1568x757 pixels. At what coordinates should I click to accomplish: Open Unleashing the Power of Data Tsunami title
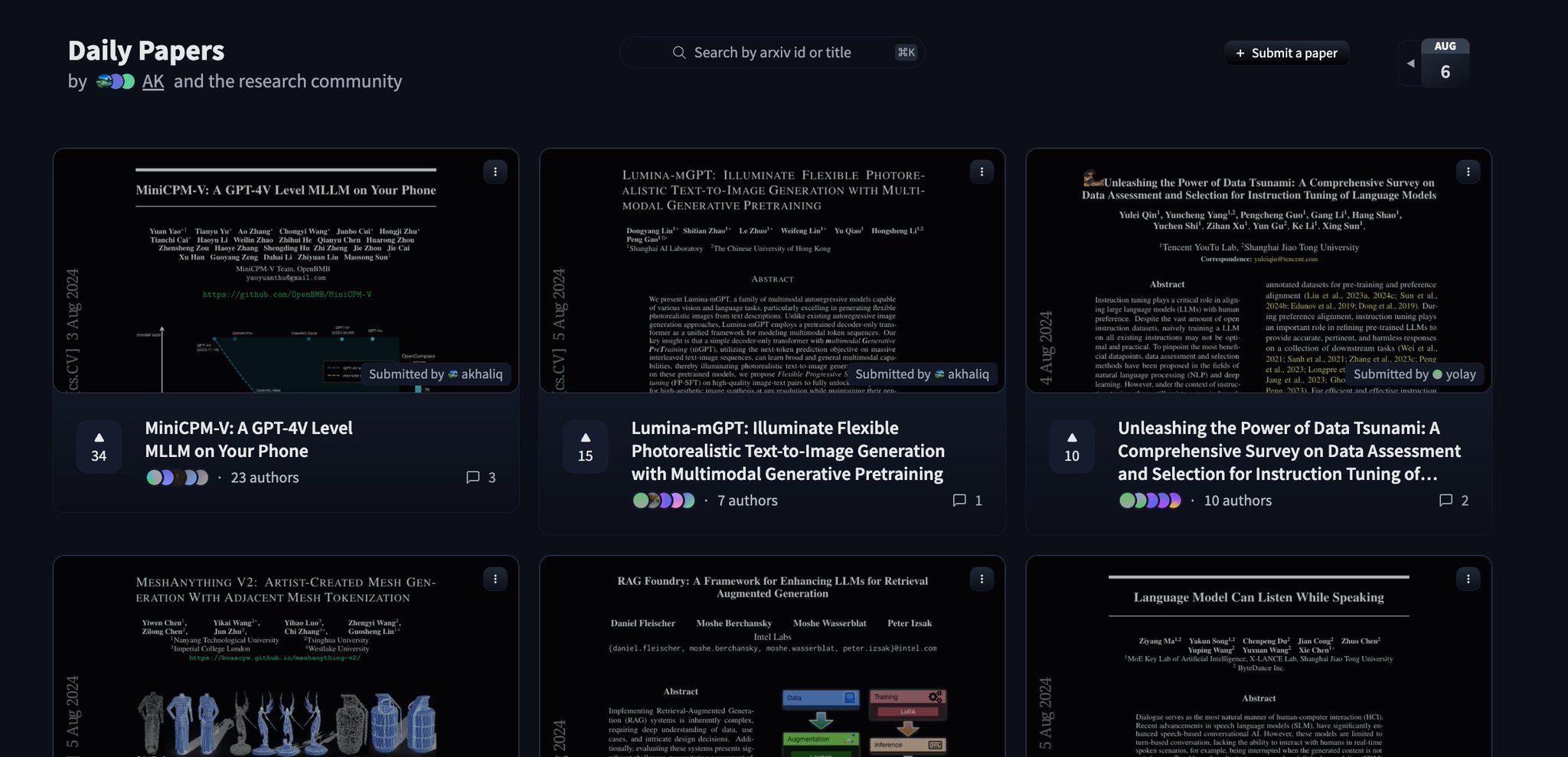(1289, 451)
